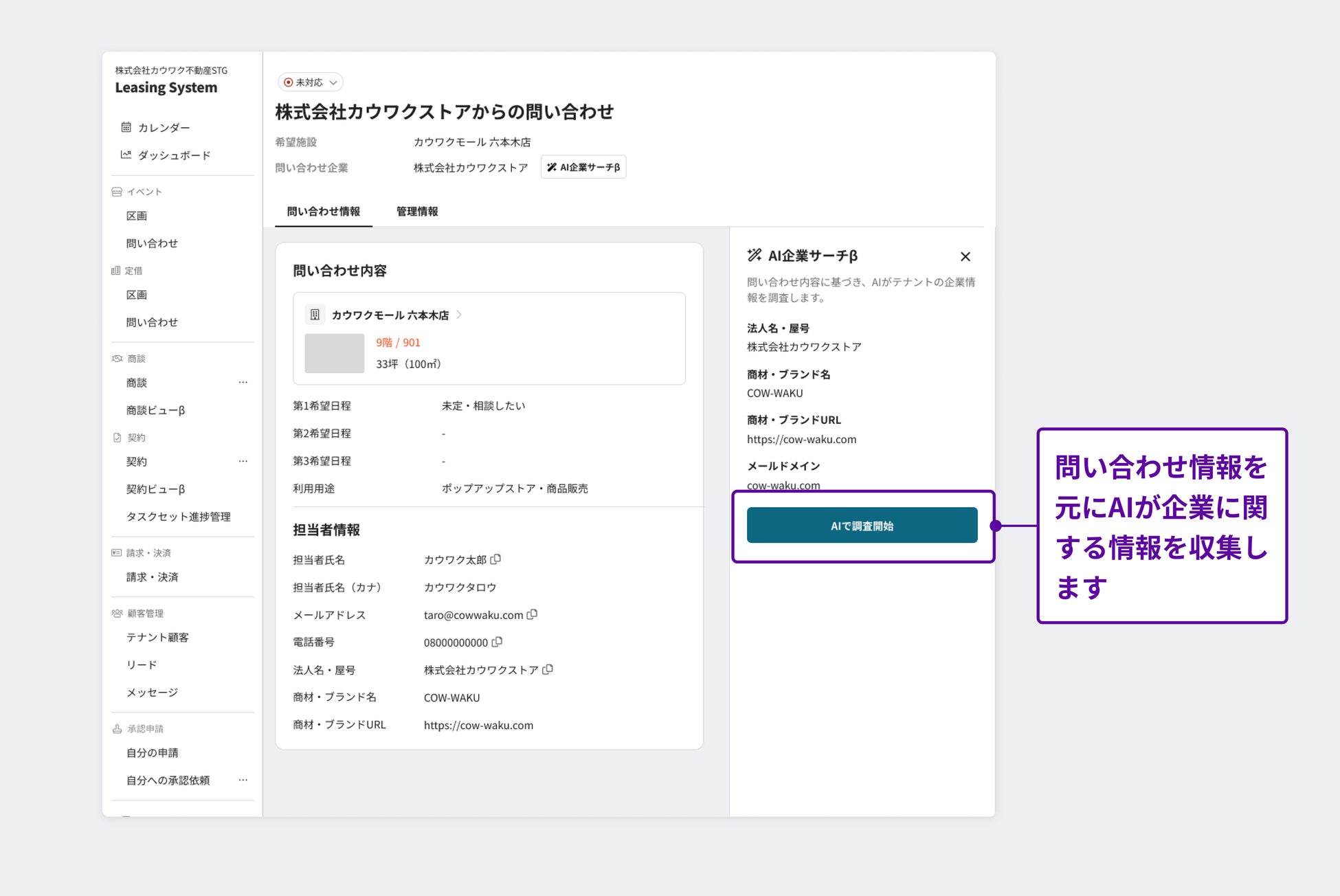The image size is (1340, 896).
Task: Open 商談ビューβ in the sidebar
Action: tap(155, 410)
